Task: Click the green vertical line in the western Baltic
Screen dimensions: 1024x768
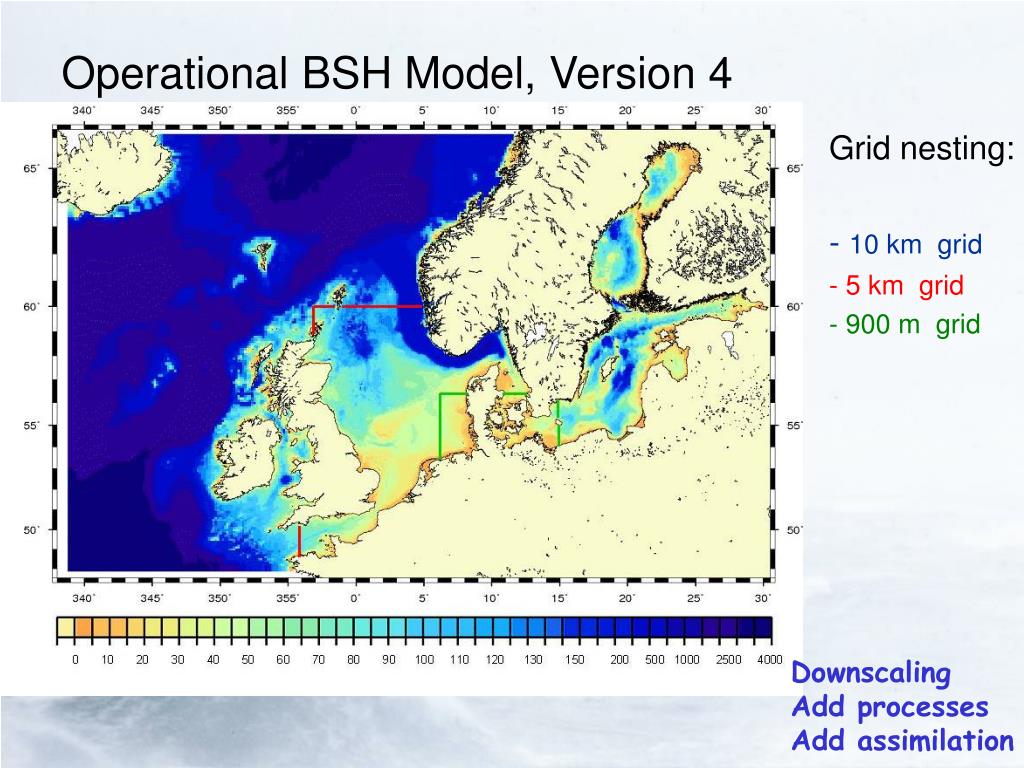Action: (558, 423)
